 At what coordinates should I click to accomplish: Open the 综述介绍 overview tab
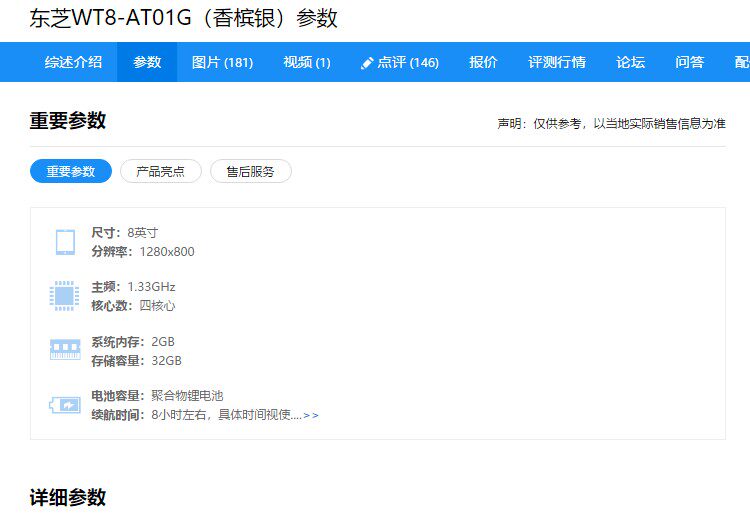coord(73,62)
